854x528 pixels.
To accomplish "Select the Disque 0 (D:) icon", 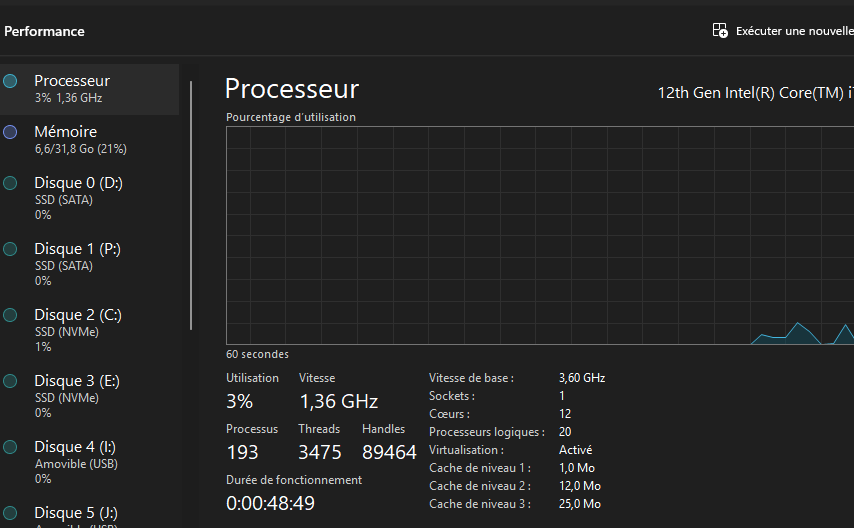I will pyautogui.click(x=10, y=183).
